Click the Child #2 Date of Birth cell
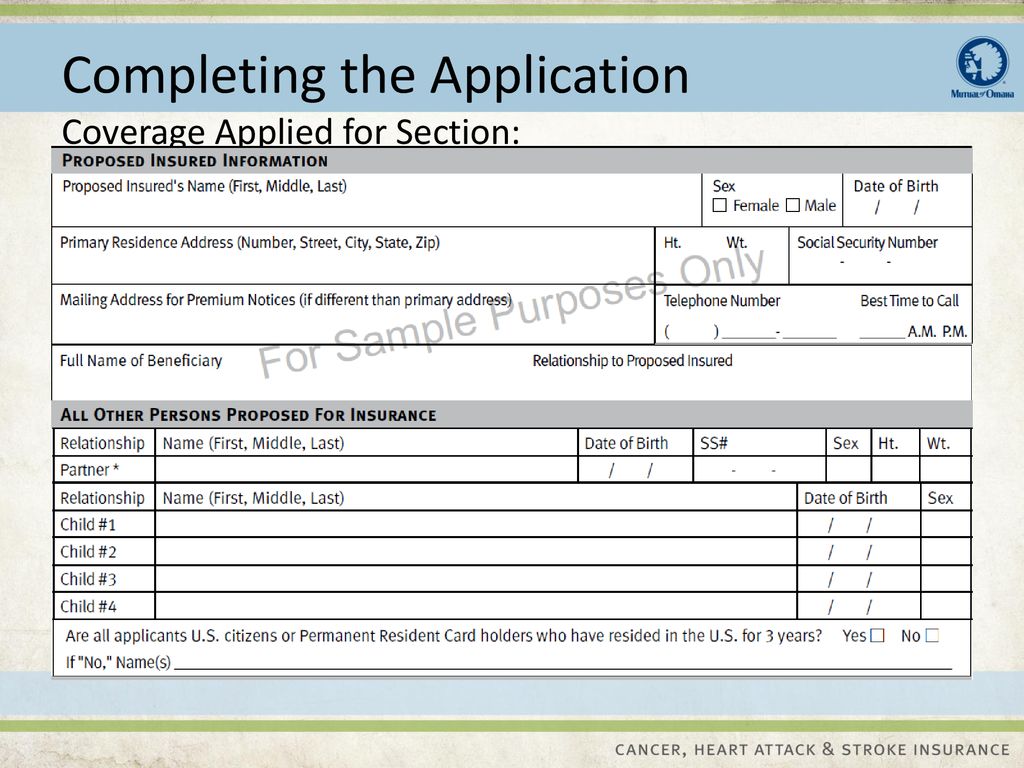The height and width of the screenshot is (768, 1024). [x=859, y=552]
